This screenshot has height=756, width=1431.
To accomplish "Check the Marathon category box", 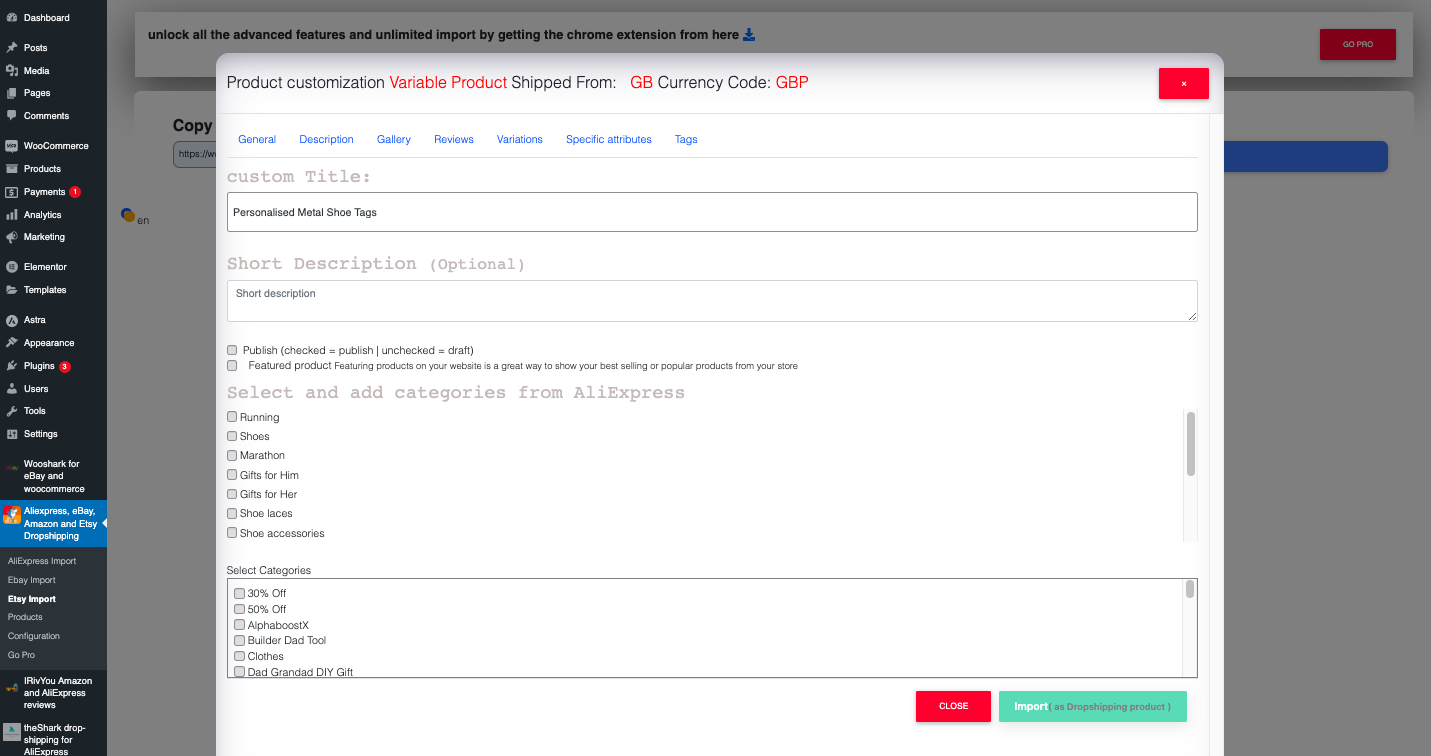I will [232, 455].
